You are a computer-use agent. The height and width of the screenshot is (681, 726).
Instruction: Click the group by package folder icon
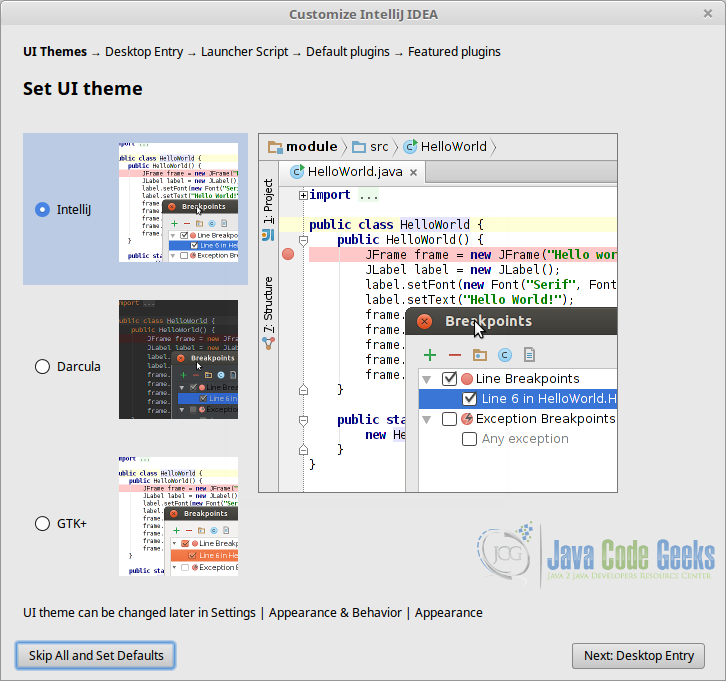click(x=480, y=355)
